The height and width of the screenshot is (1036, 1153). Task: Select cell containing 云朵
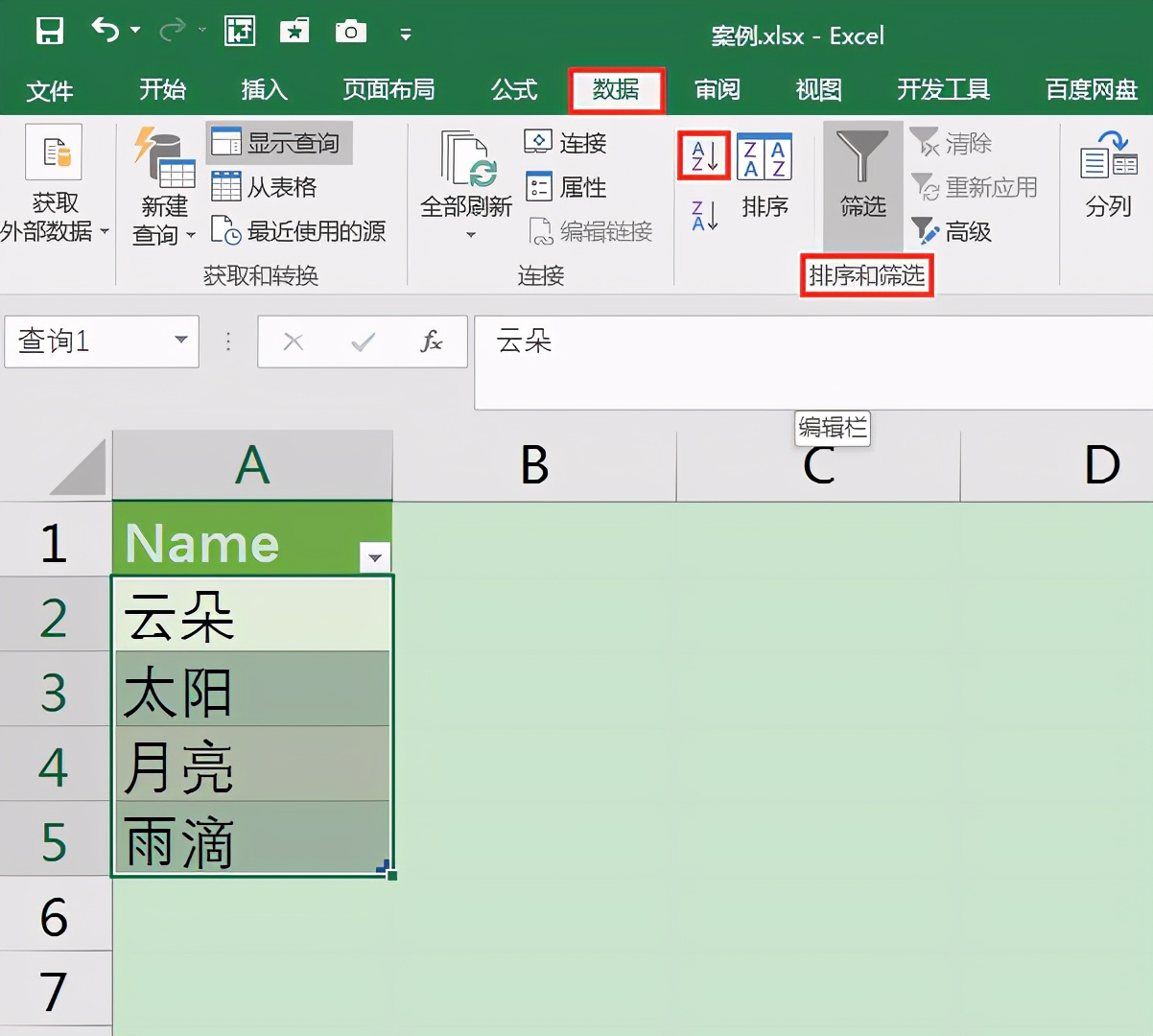click(x=252, y=614)
